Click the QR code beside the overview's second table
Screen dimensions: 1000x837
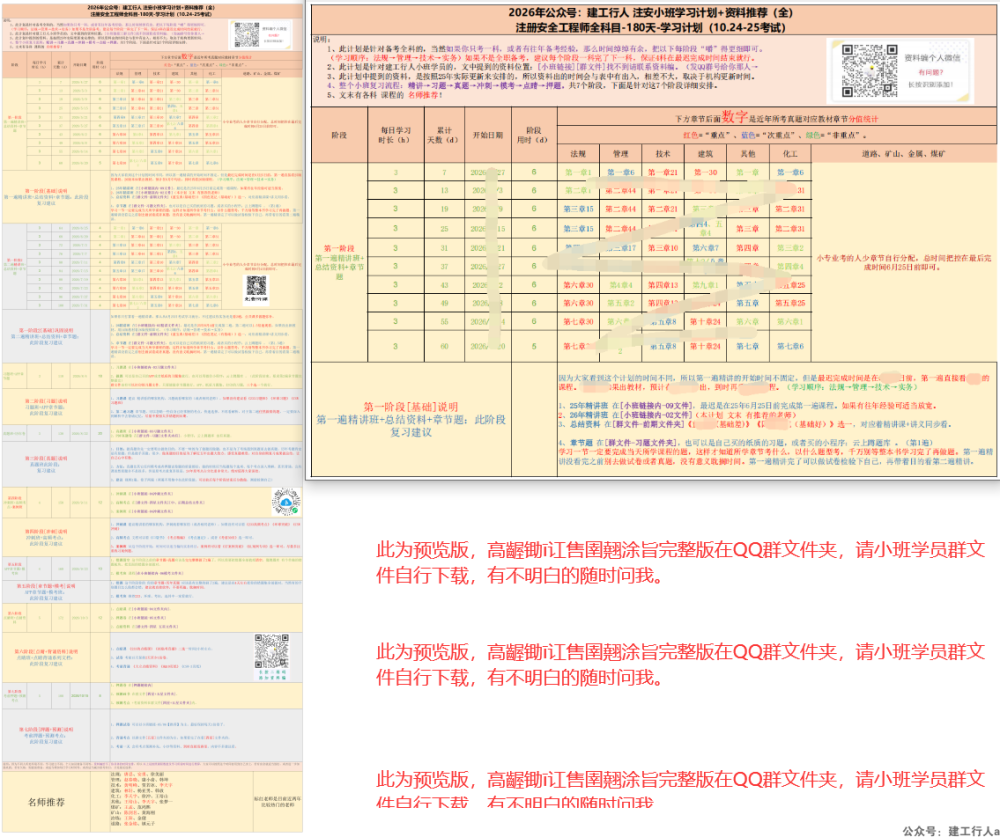[256, 286]
